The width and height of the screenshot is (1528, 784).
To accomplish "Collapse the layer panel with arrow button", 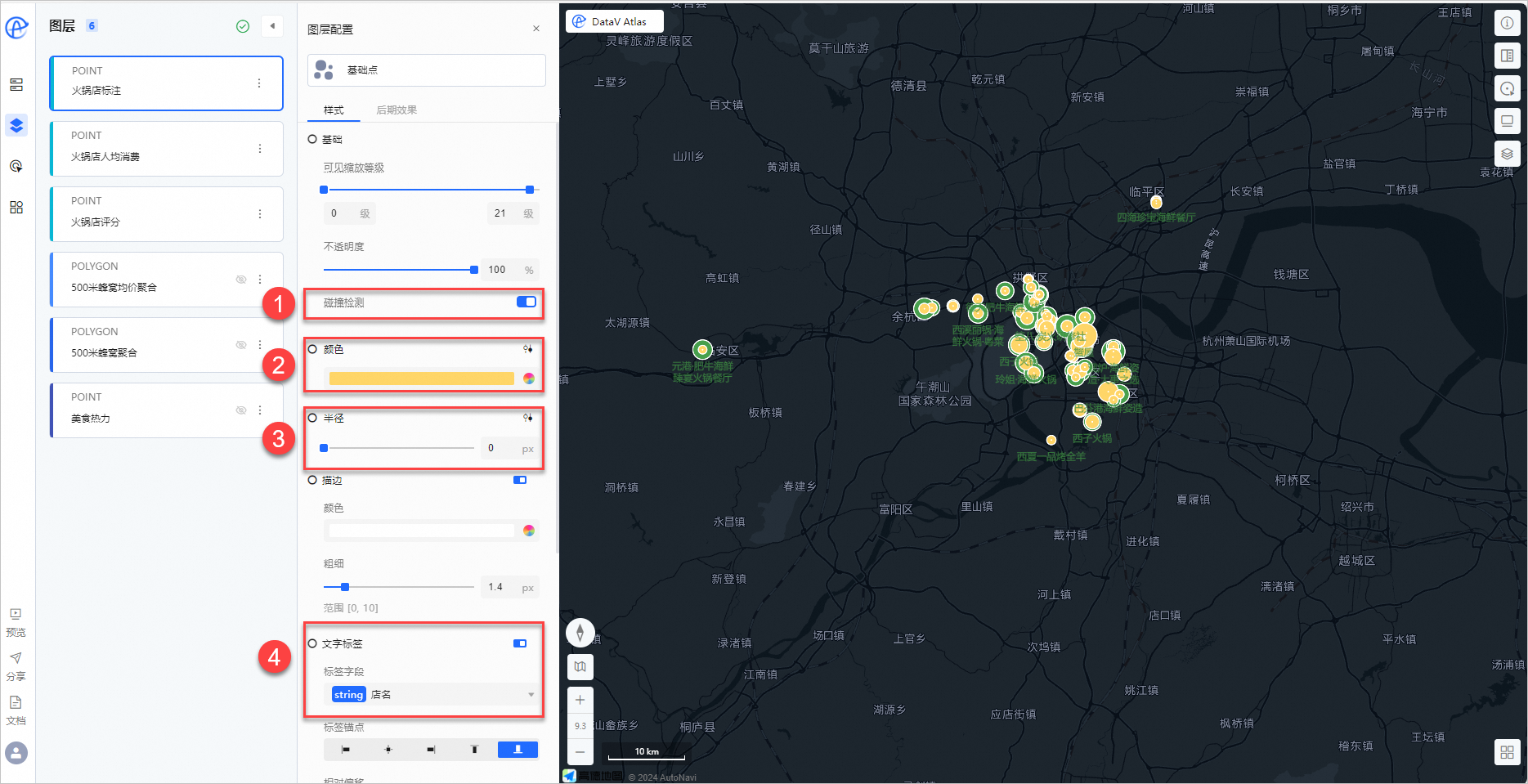I will [272, 26].
